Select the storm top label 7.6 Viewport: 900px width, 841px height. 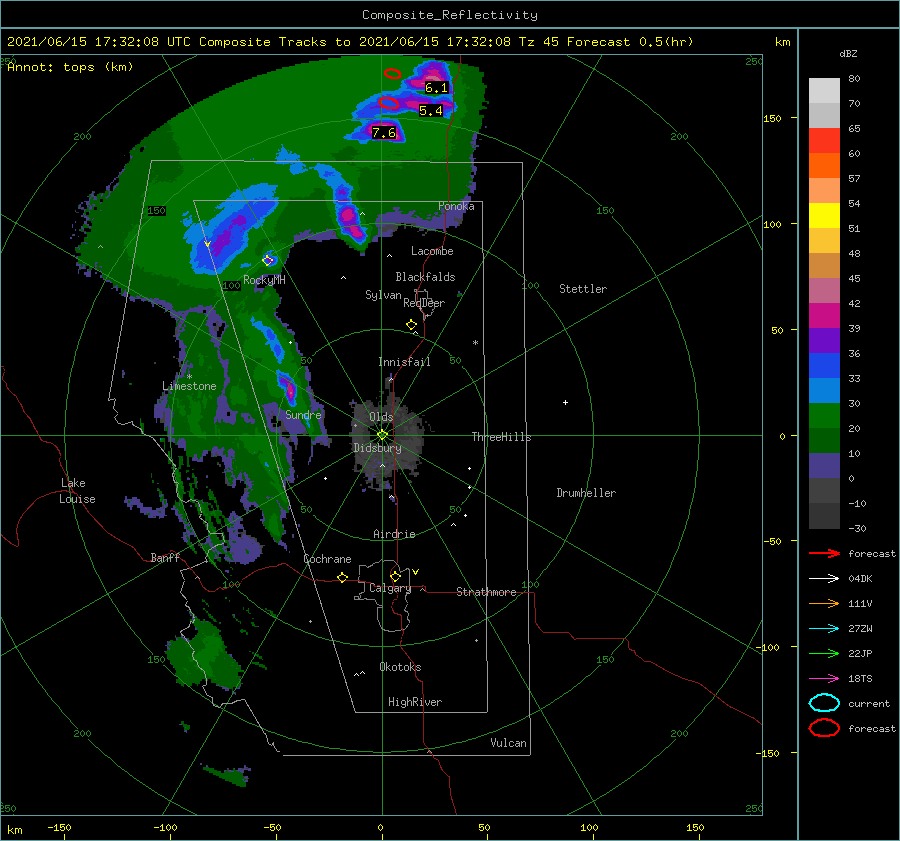383,133
